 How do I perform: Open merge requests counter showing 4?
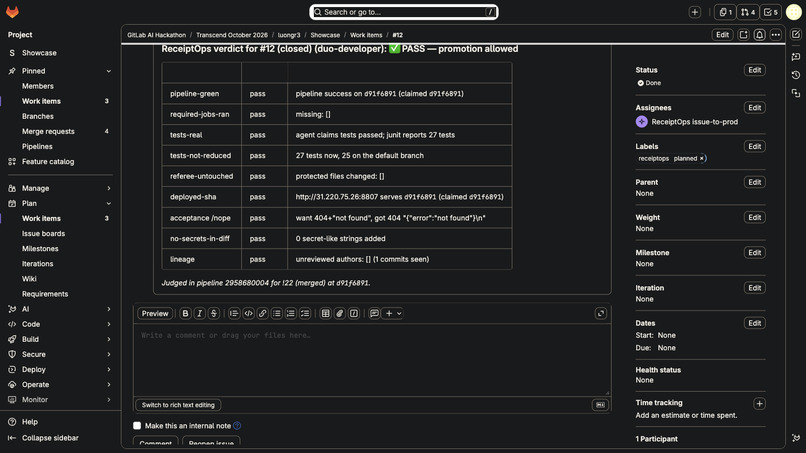click(748, 12)
